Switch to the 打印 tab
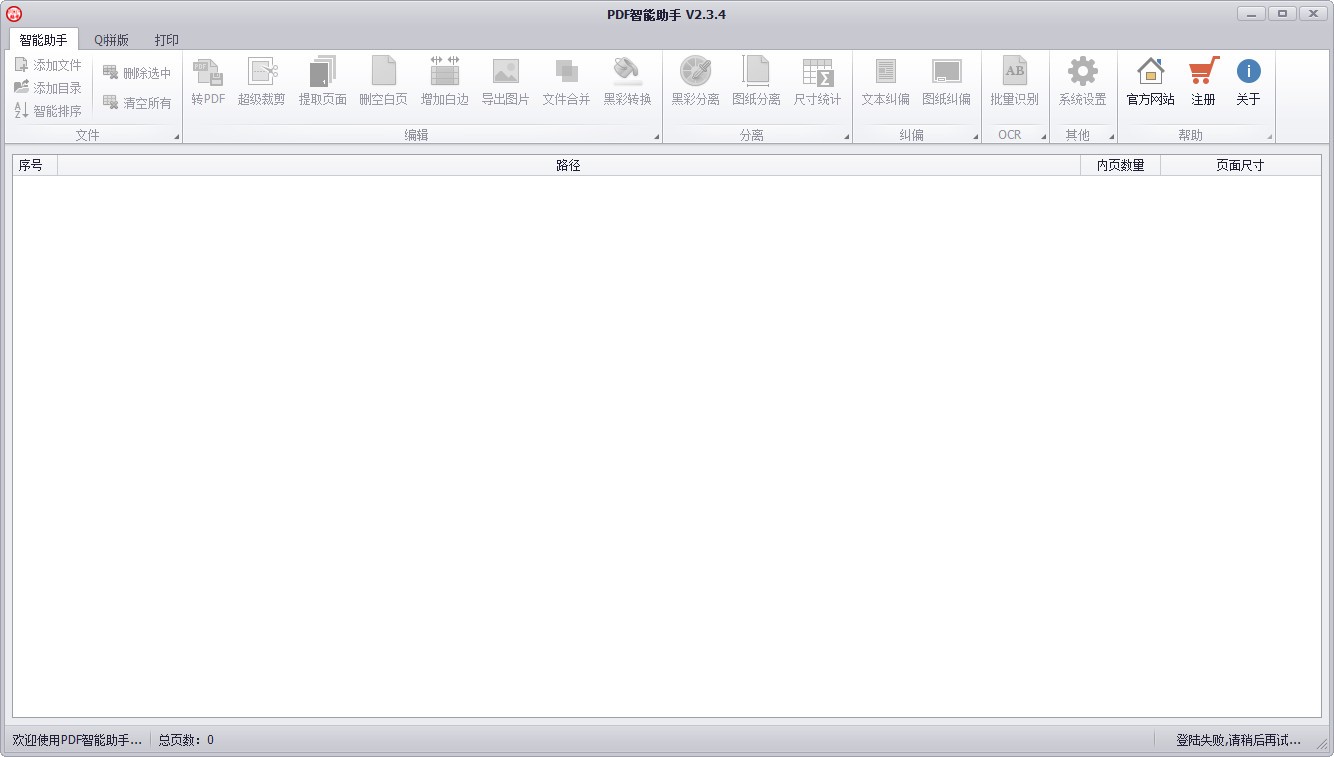Screen dimensions: 1334x757 167,40
